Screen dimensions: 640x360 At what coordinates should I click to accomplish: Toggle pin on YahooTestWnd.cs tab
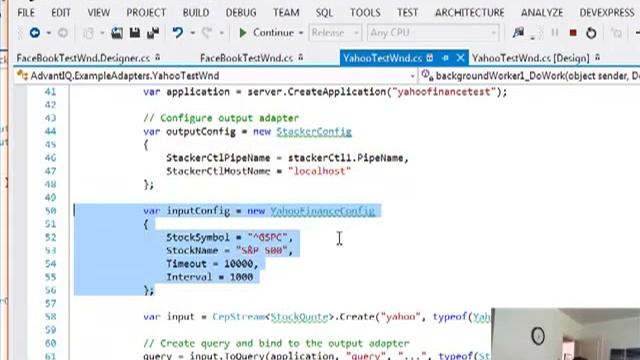(445, 58)
